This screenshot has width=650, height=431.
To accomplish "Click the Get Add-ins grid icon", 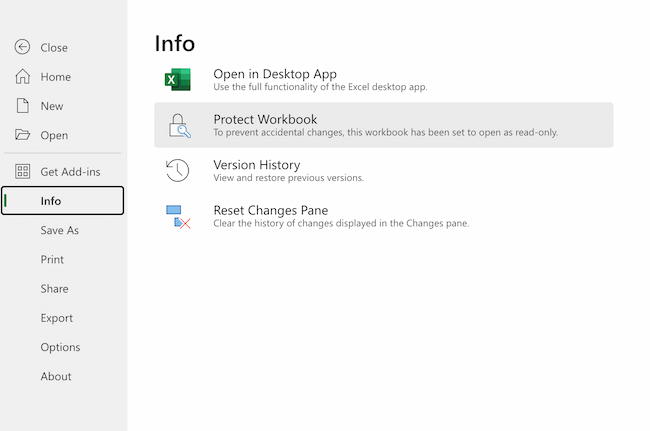I will point(23,171).
